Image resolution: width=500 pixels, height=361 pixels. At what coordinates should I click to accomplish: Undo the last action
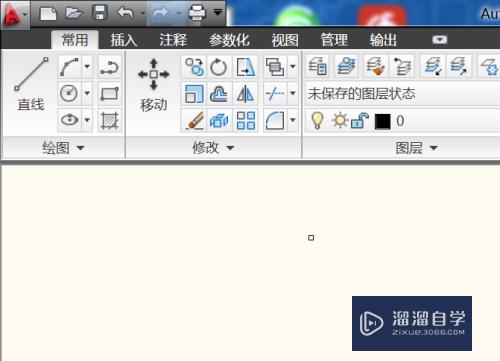point(126,13)
